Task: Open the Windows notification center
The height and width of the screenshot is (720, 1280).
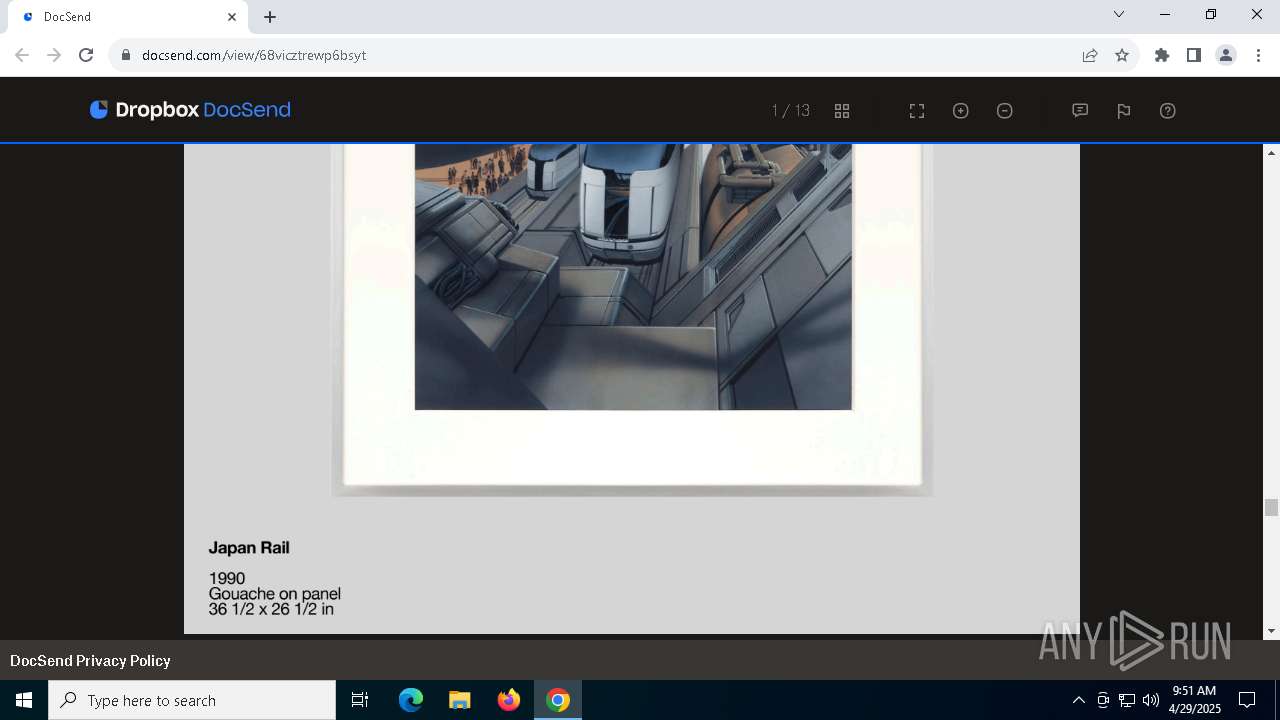Action: click(x=1247, y=700)
